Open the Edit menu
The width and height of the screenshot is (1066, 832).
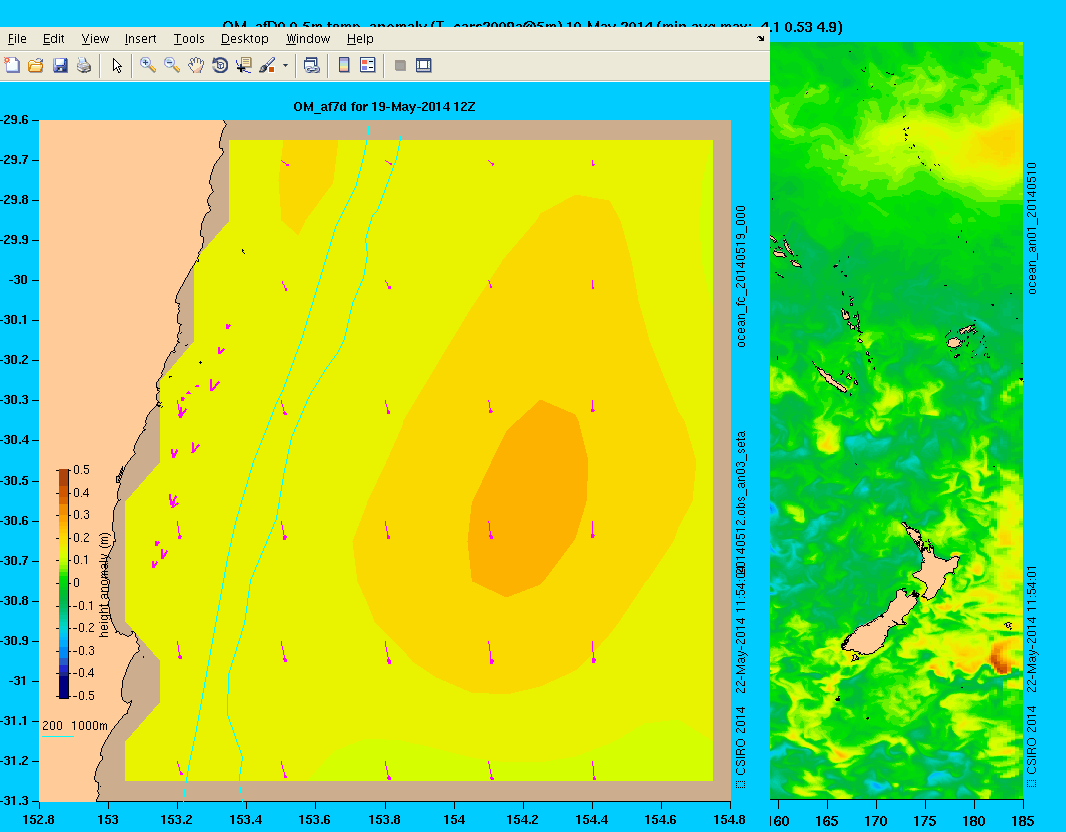click(x=54, y=39)
